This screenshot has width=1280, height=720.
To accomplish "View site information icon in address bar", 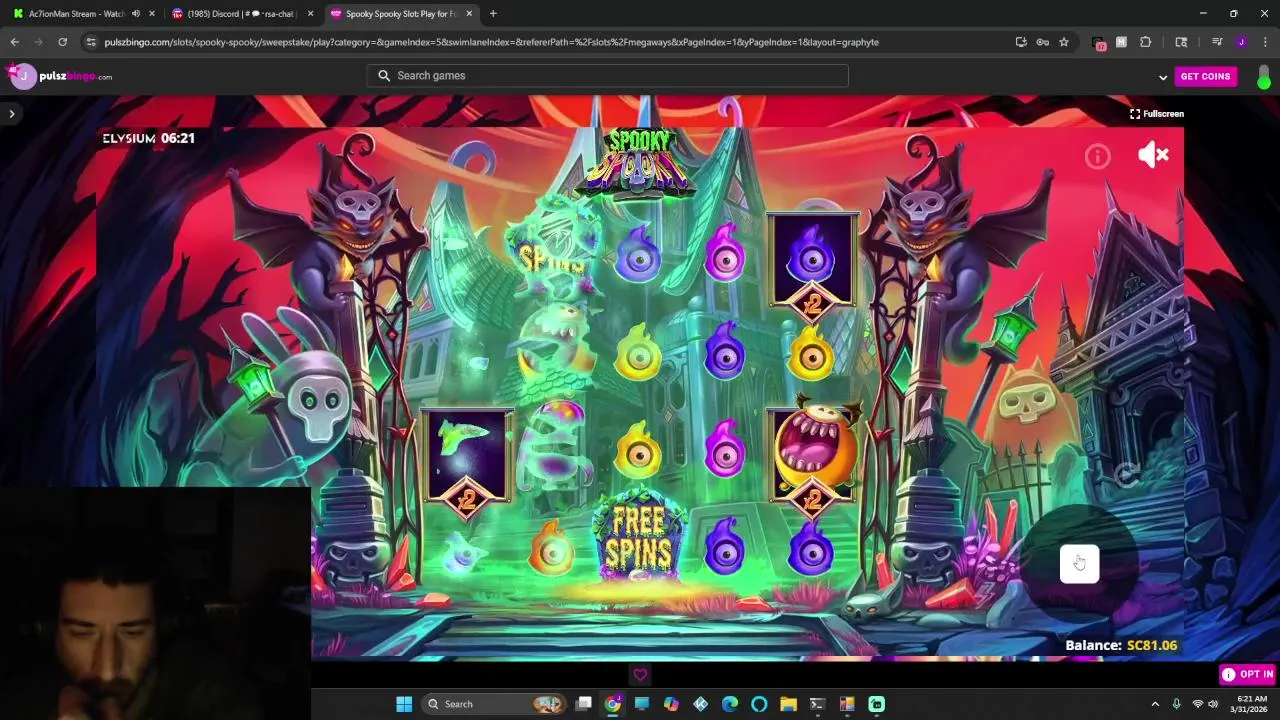I will tap(91, 42).
